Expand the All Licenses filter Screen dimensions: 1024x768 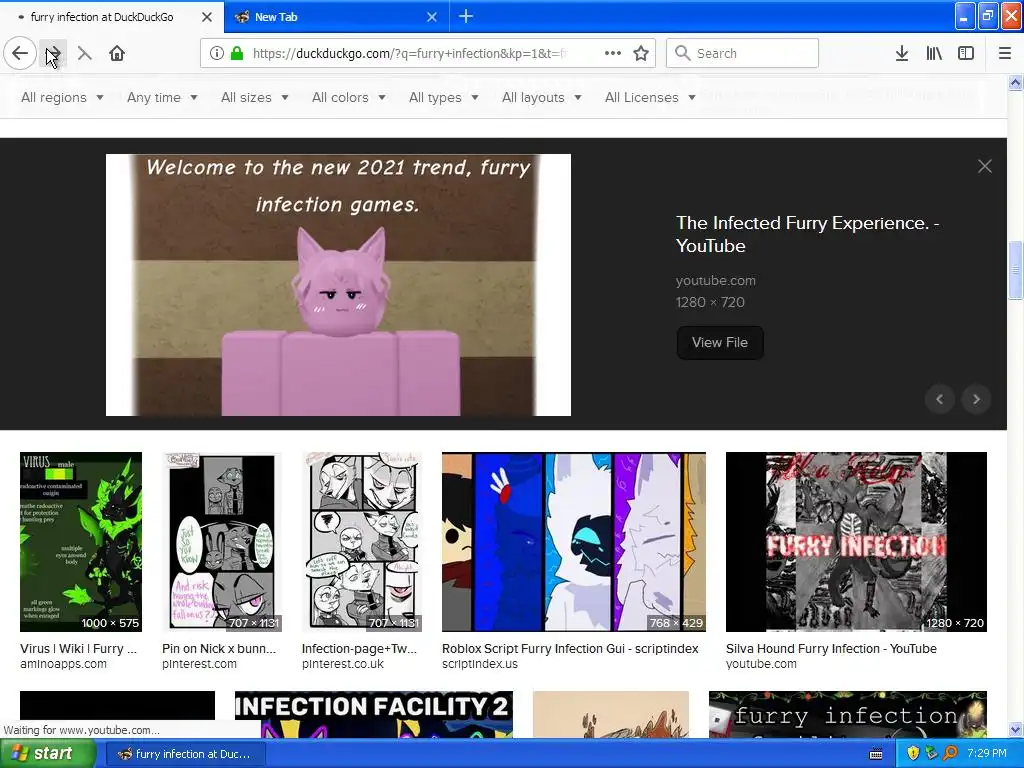coord(650,97)
